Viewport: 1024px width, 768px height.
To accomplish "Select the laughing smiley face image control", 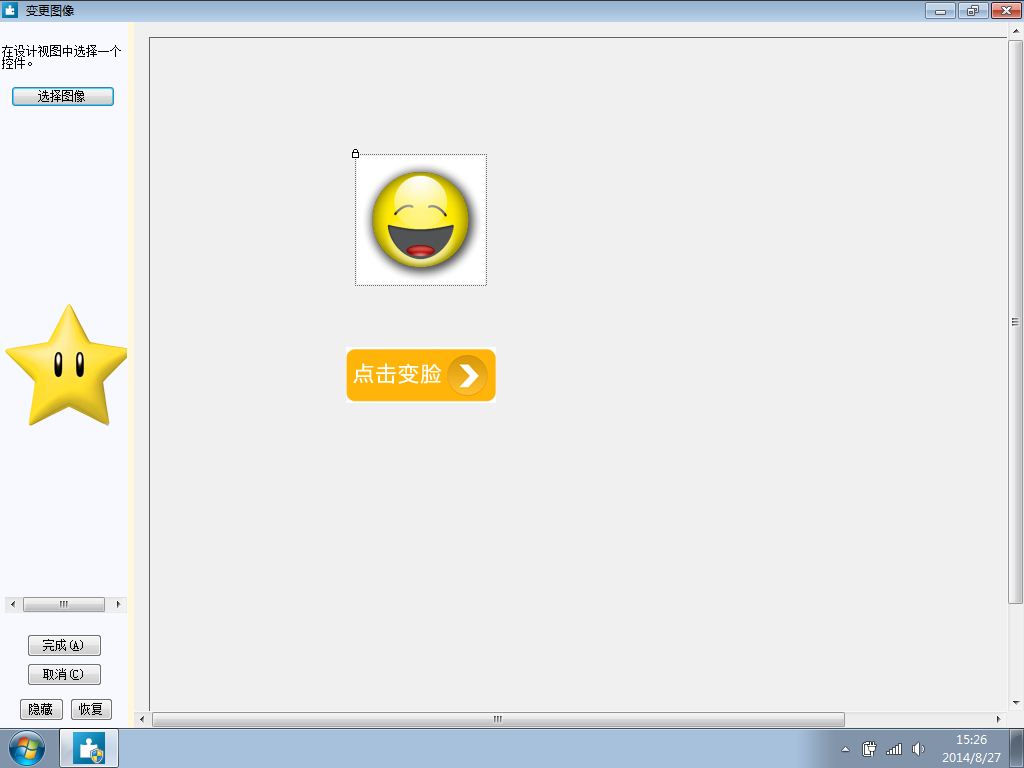I will 421,220.
